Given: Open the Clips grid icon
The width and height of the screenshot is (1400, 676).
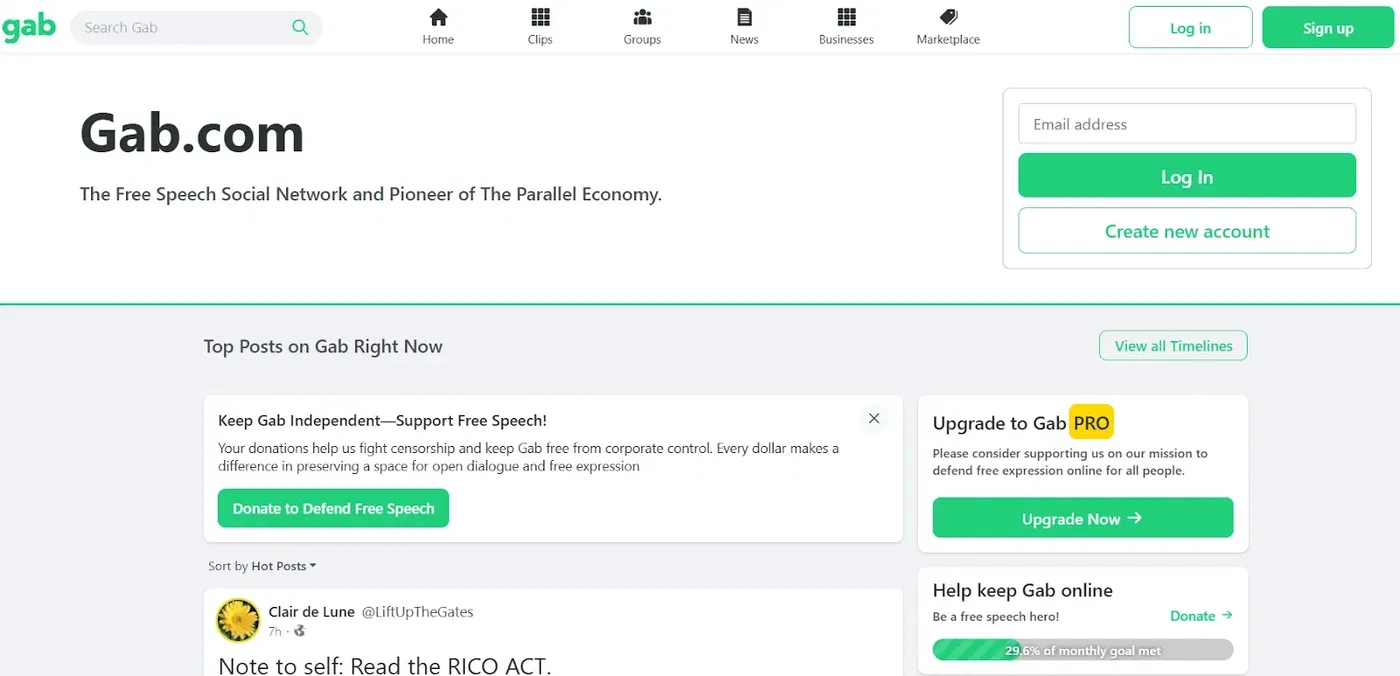Looking at the screenshot, I should [540, 17].
